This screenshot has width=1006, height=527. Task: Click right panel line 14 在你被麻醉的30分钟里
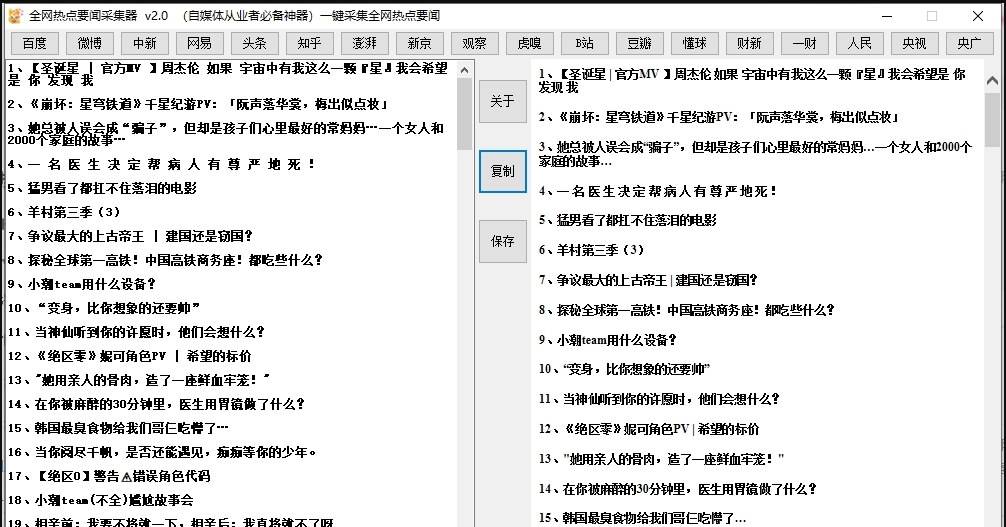(x=678, y=489)
